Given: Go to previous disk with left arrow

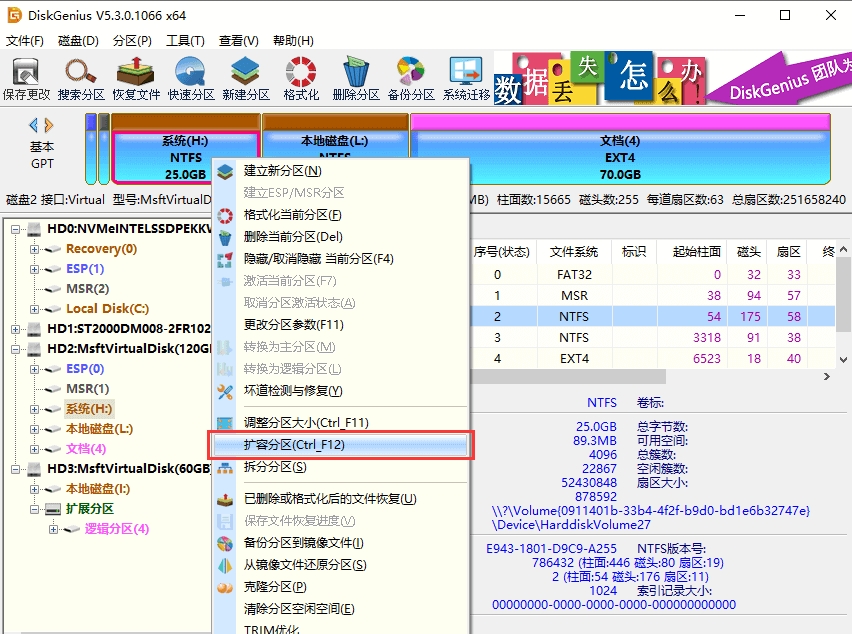Looking at the screenshot, I should tap(33, 125).
